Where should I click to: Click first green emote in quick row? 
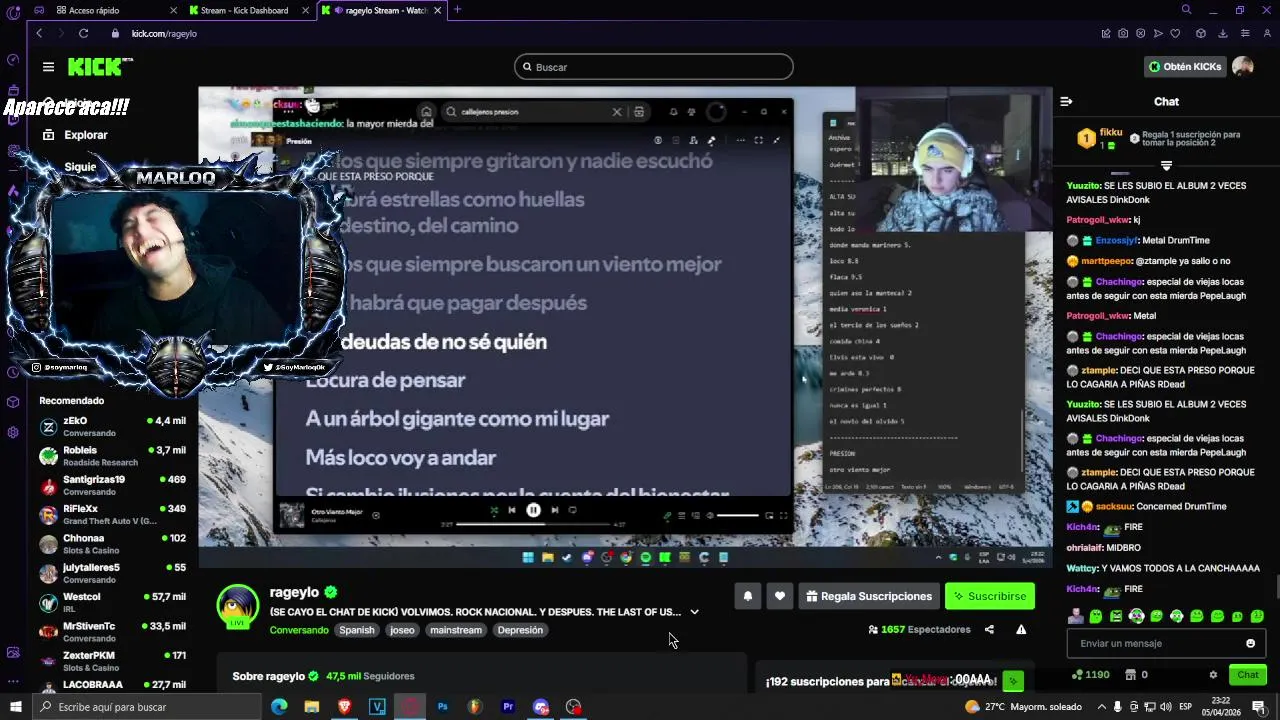click(x=1096, y=616)
